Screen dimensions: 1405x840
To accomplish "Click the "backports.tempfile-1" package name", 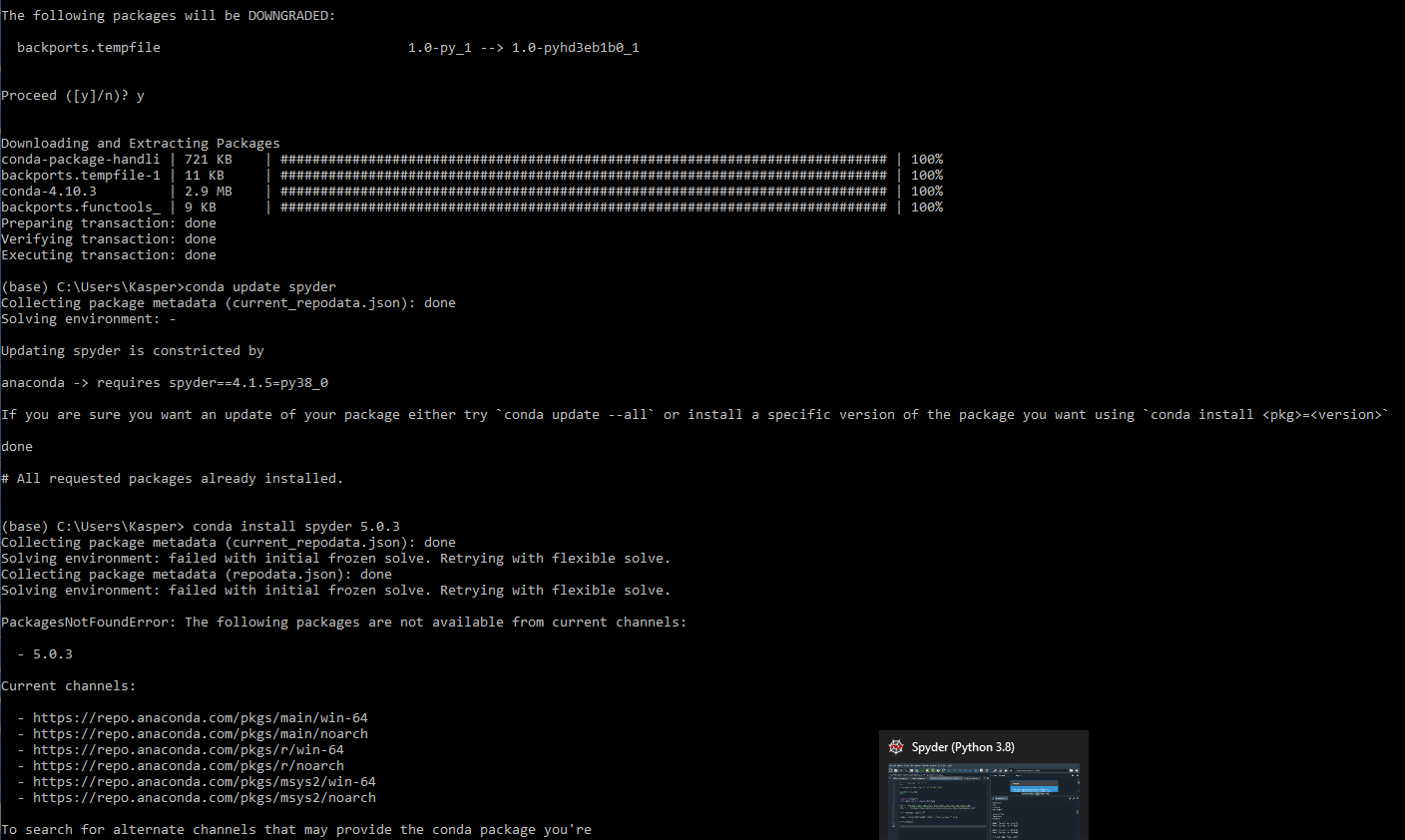I will (81, 176).
